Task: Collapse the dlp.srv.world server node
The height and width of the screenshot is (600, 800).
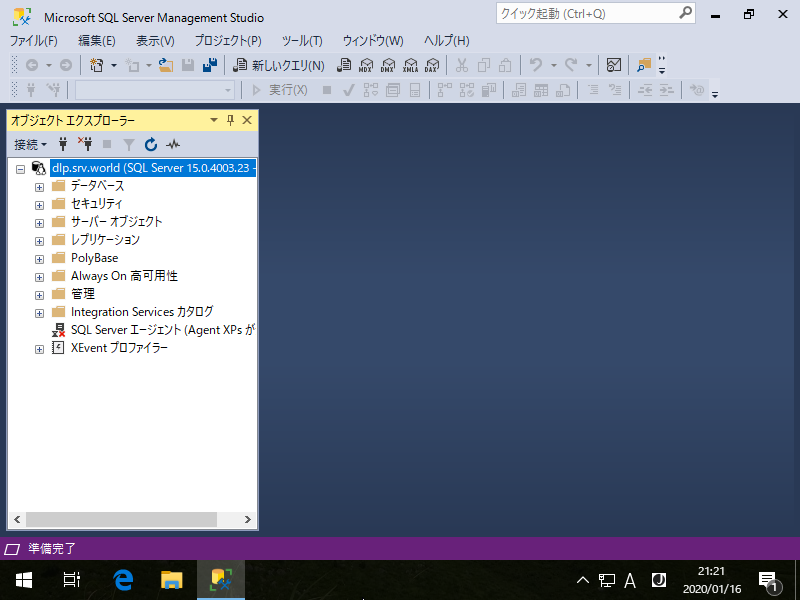Action: (x=20, y=169)
